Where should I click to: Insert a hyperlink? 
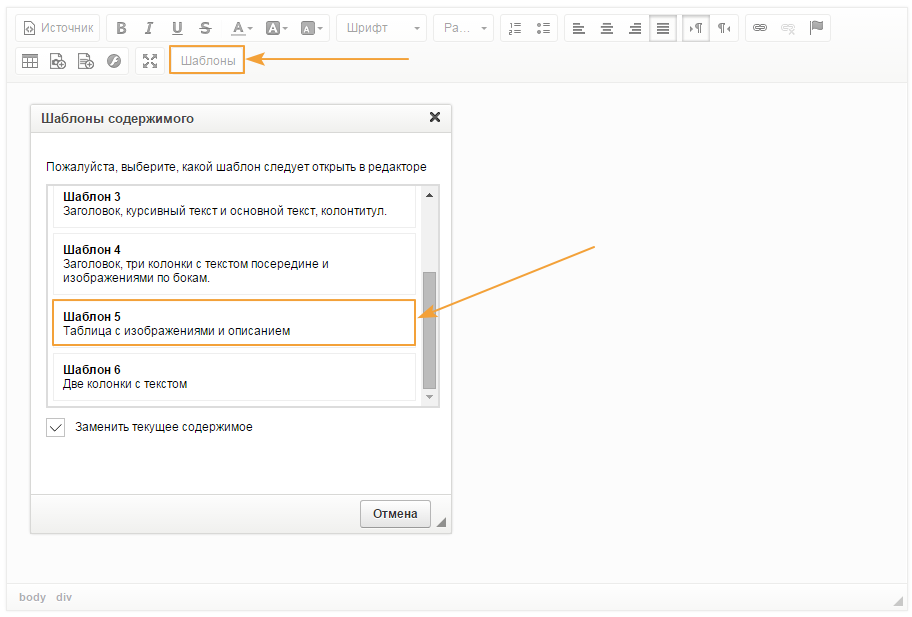(x=760, y=28)
